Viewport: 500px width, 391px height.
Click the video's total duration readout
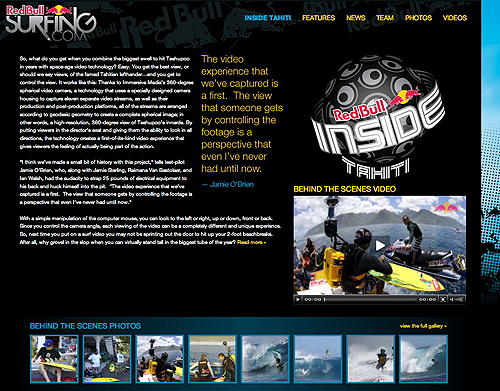428,299
